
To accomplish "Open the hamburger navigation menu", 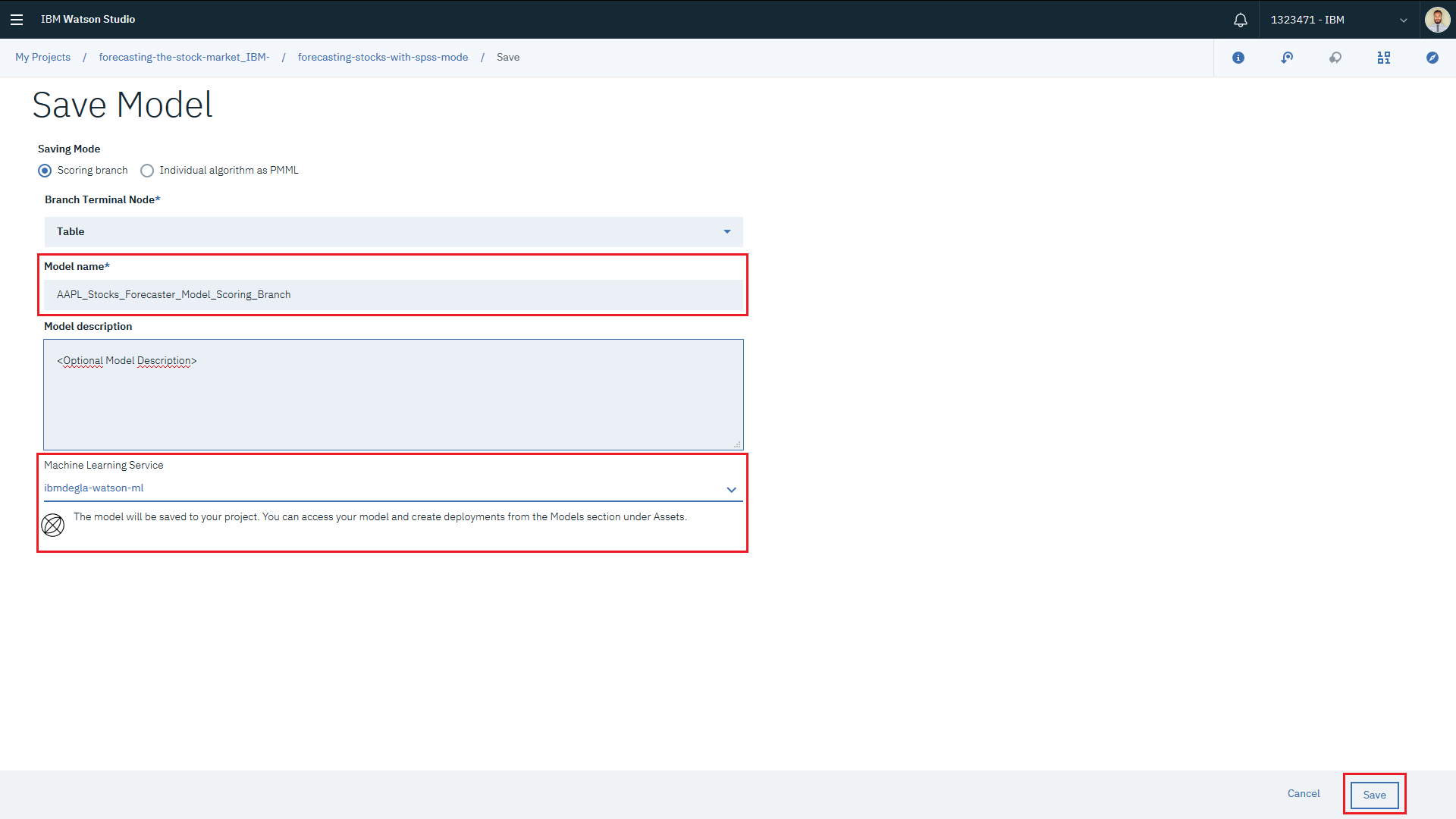I will point(17,20).
